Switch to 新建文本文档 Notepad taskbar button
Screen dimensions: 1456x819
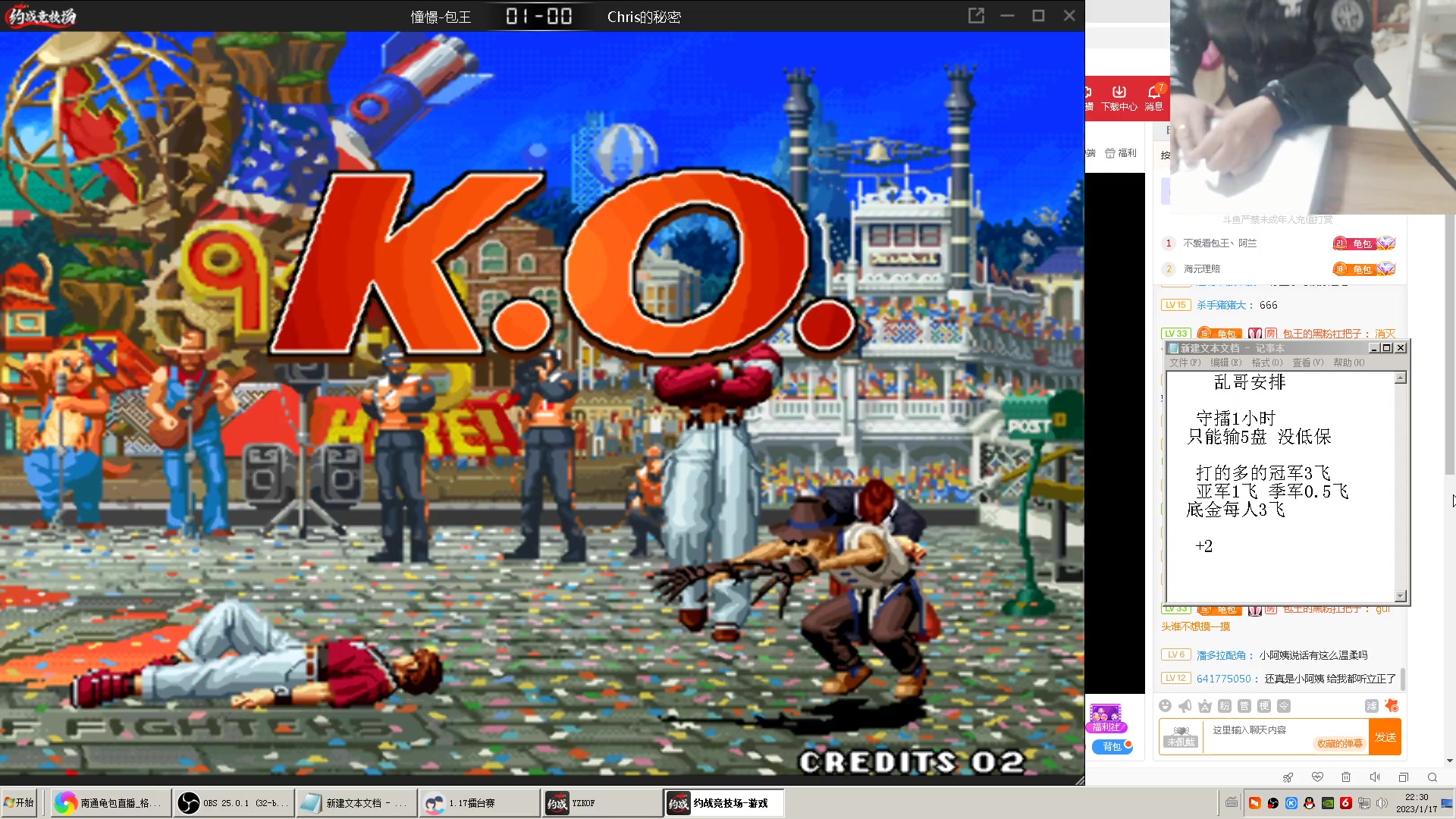[356, 803]
